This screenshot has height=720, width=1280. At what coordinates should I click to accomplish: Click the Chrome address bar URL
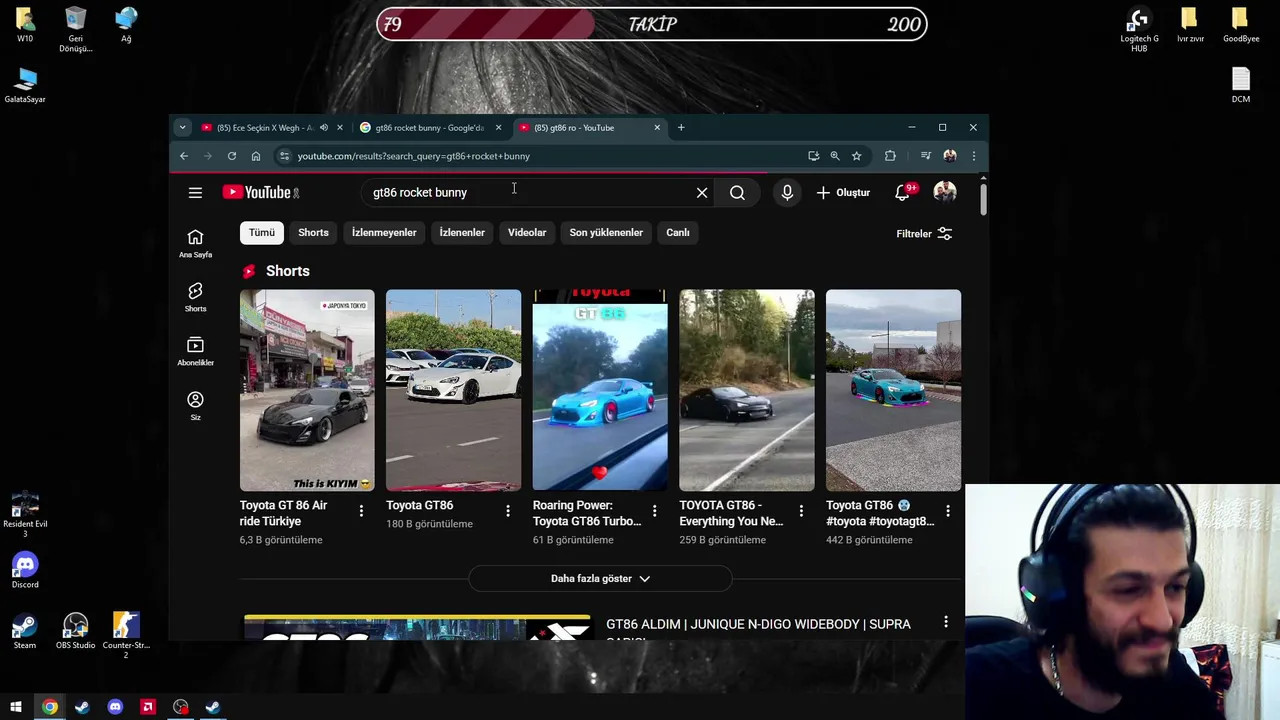pyautogui.click(x=414, y=156)
